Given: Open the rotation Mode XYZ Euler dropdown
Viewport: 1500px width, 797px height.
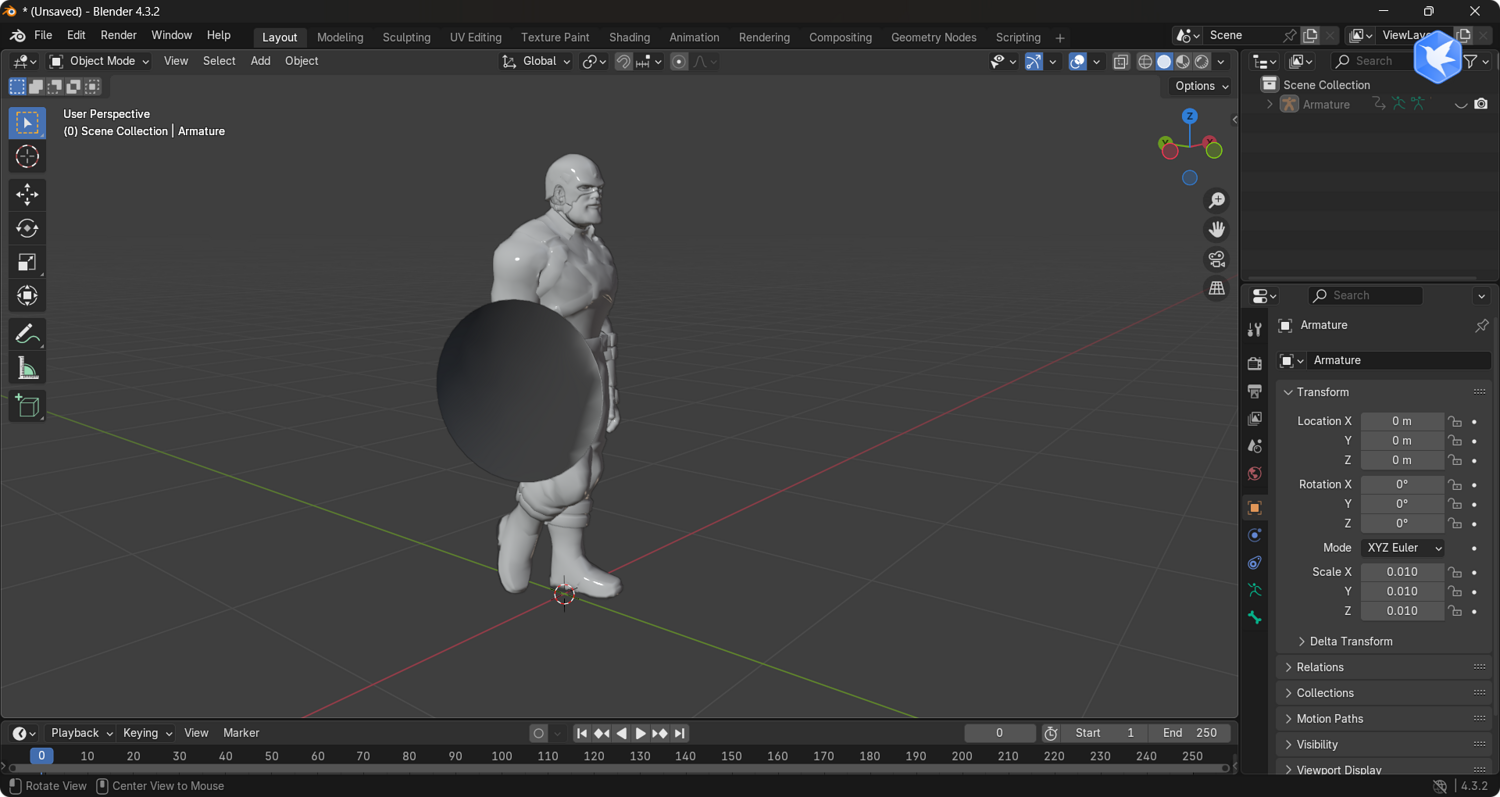Looking at the screenshot, I should pyautogui.click(x=1402, y=548).
